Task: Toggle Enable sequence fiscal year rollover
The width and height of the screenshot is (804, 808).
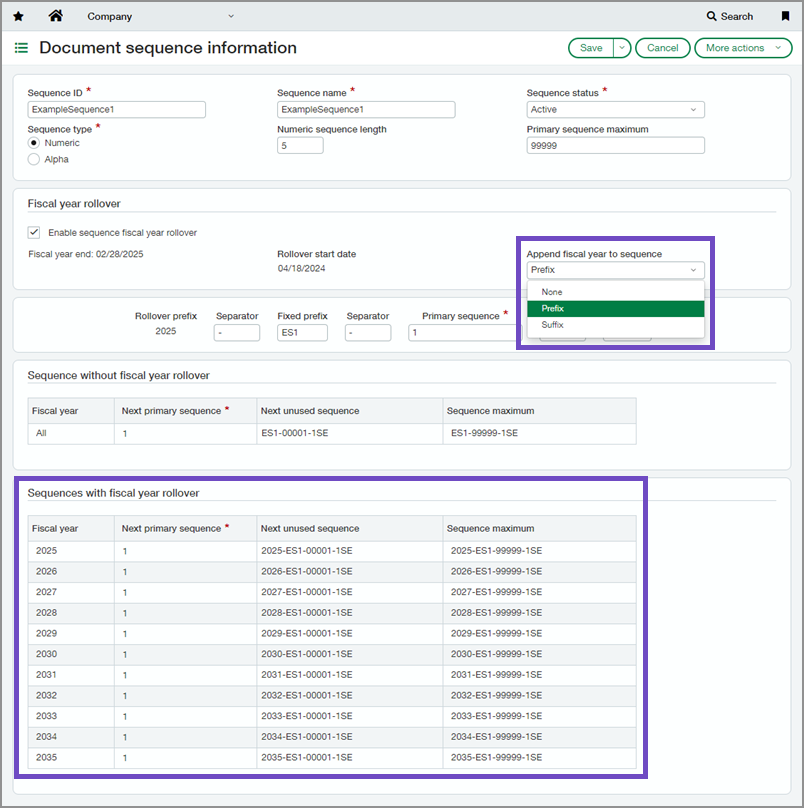Action: tap(33, 232)
